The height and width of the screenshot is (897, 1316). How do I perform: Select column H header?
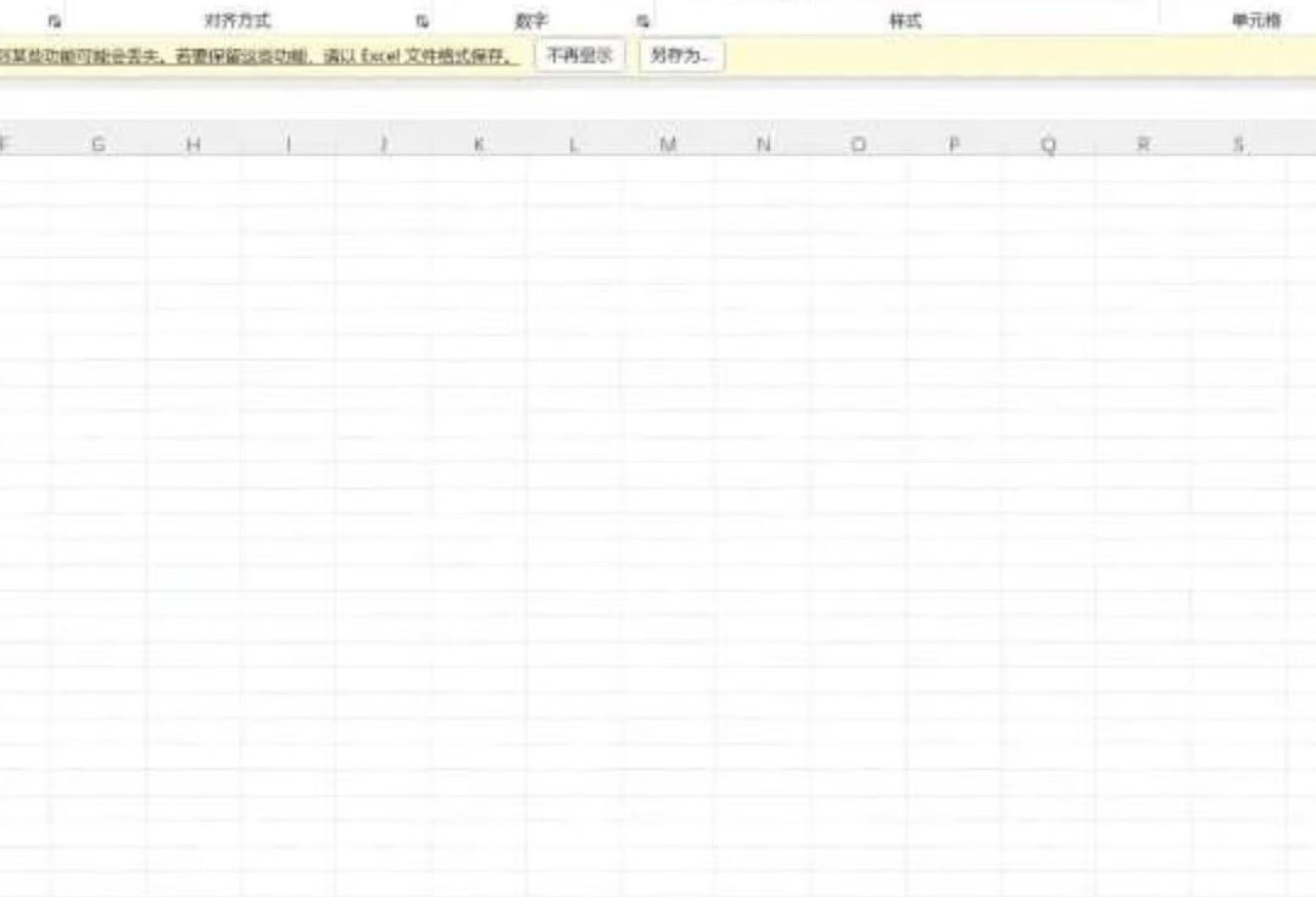tap(194, 144)
